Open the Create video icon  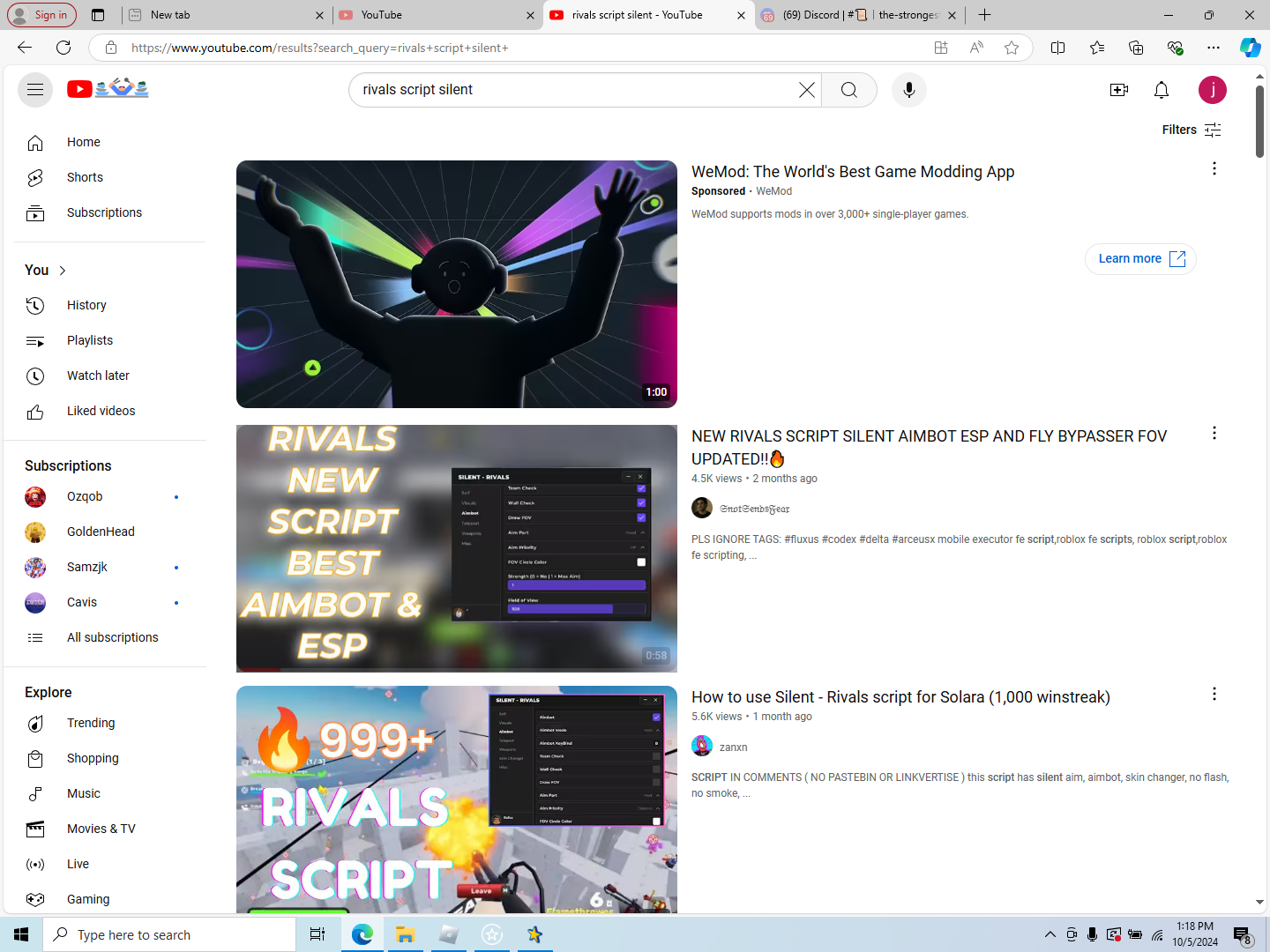(1118, 90)
